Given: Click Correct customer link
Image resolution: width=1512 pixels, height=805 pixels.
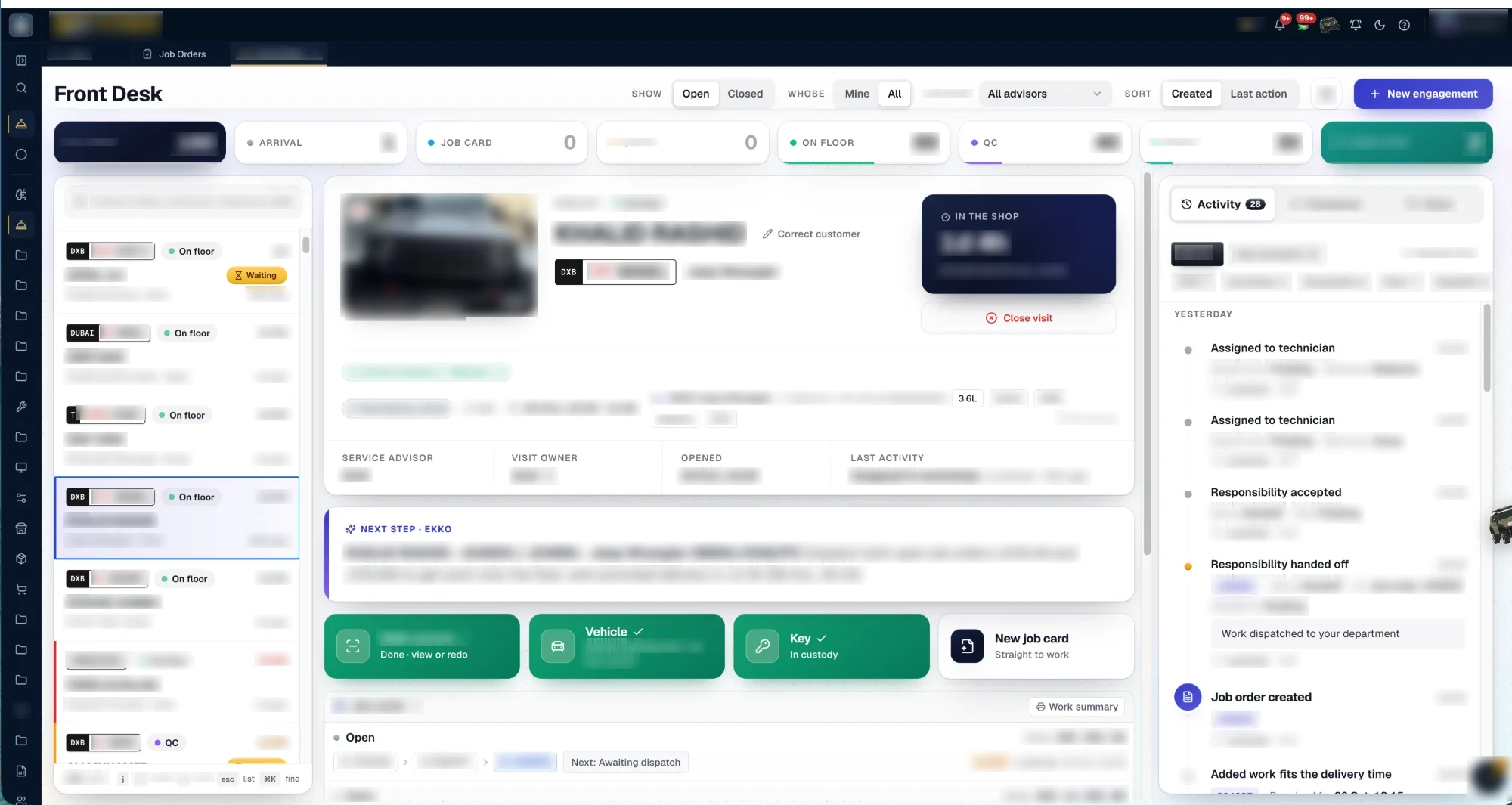Looking at the screenshot, I should coord(811,234).
